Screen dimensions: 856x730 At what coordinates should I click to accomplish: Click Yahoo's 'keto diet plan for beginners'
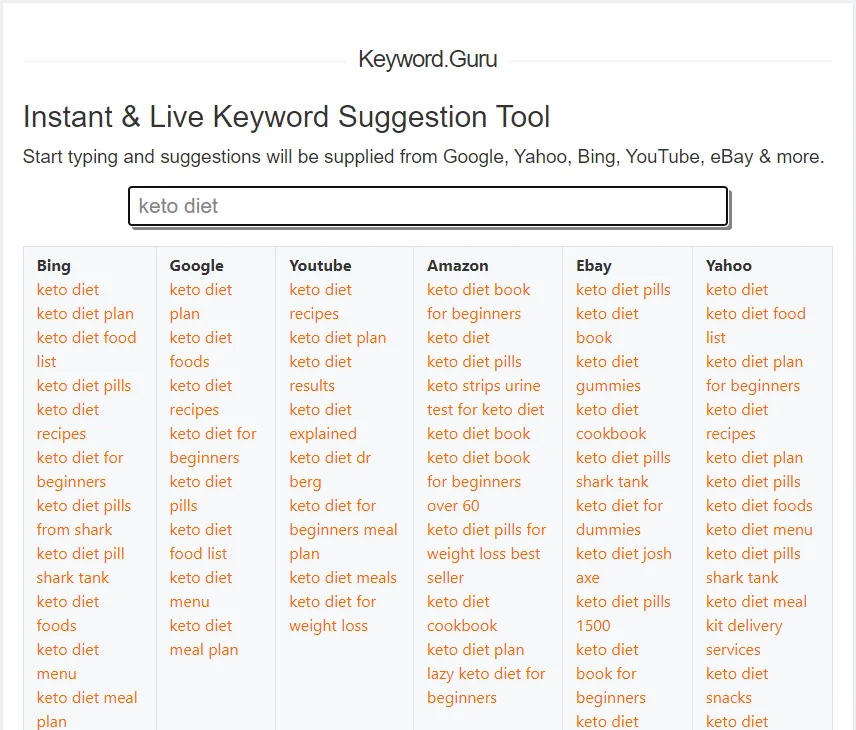tap(754, 373)
